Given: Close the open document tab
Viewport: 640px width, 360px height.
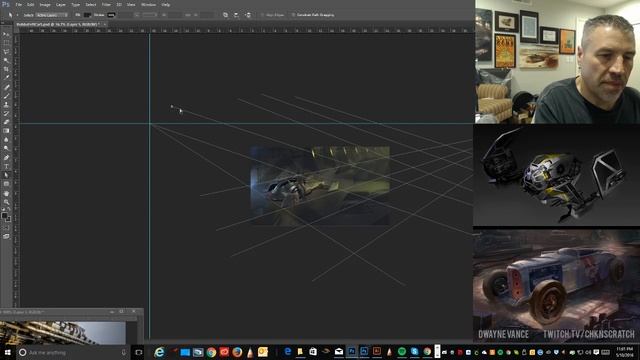Looking at the screenshot, I should tap(105, 24).
